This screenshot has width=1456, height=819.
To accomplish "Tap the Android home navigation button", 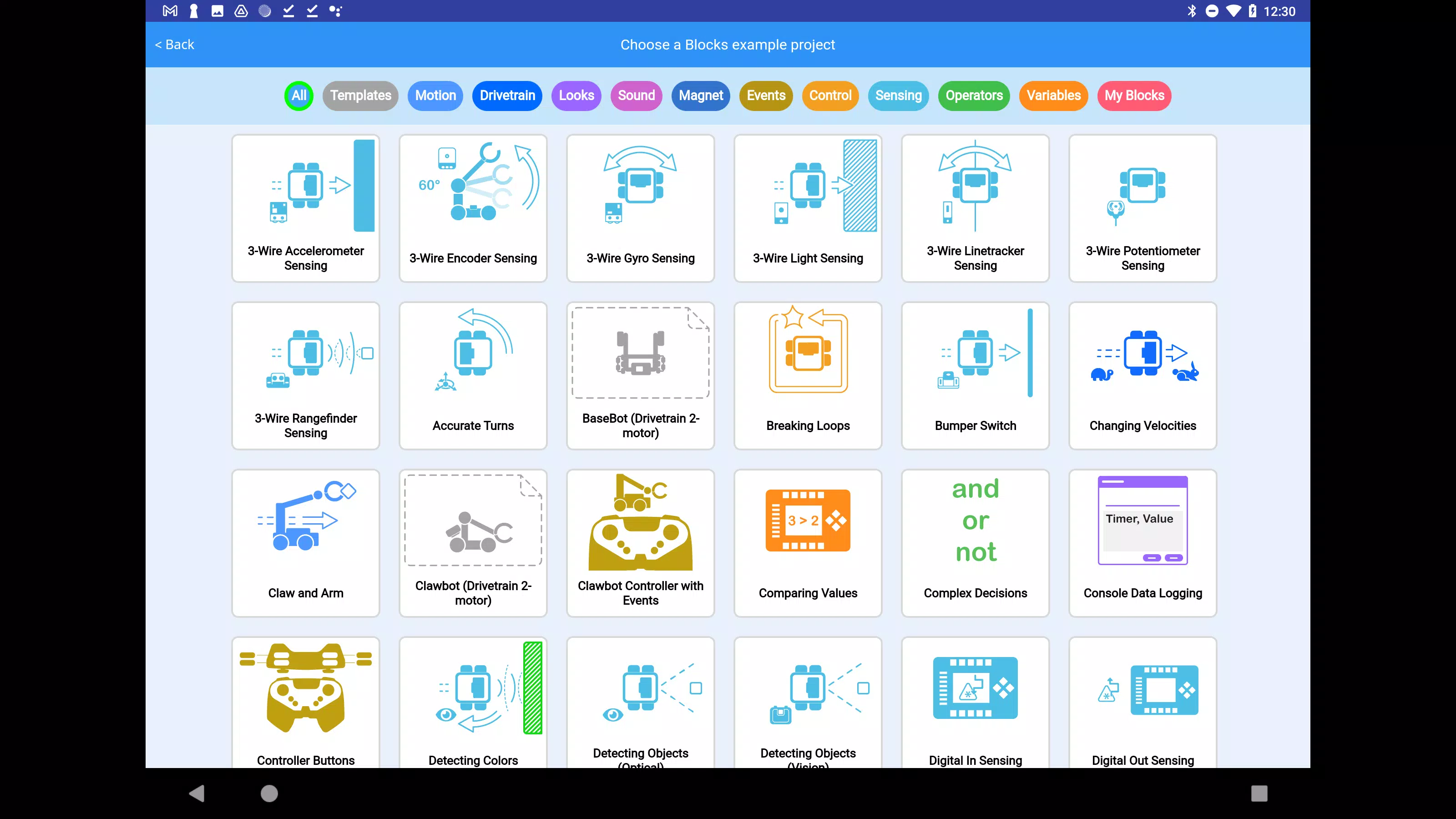I will click(x=269, y=793).
